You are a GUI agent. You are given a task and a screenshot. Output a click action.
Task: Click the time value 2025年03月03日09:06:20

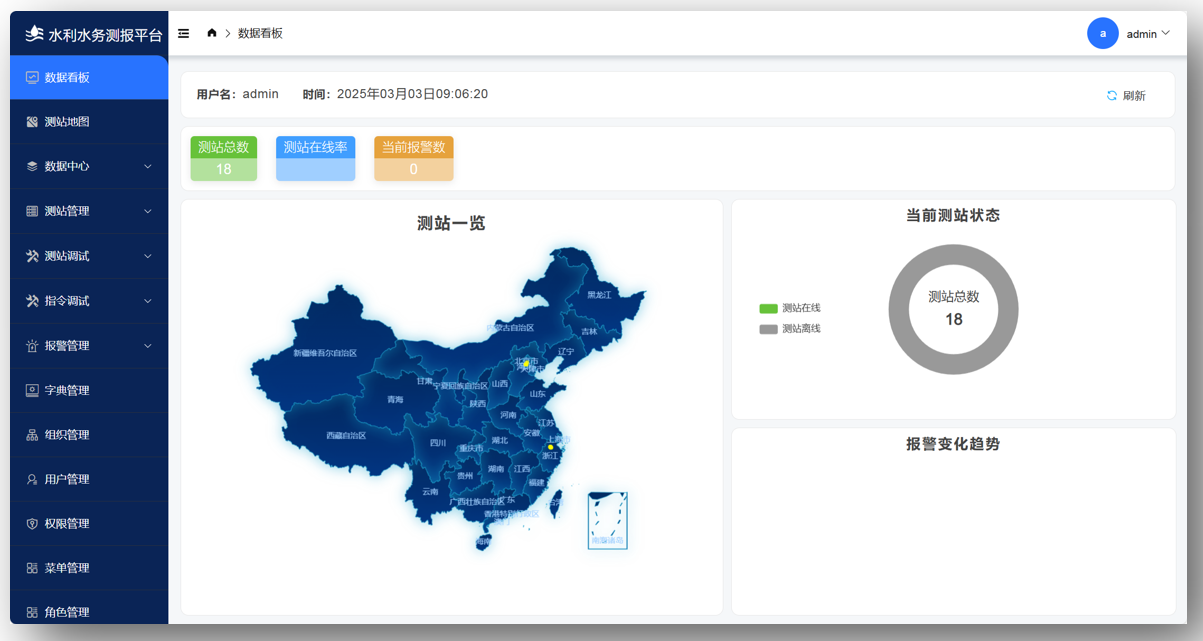click(x=412, y=94)
